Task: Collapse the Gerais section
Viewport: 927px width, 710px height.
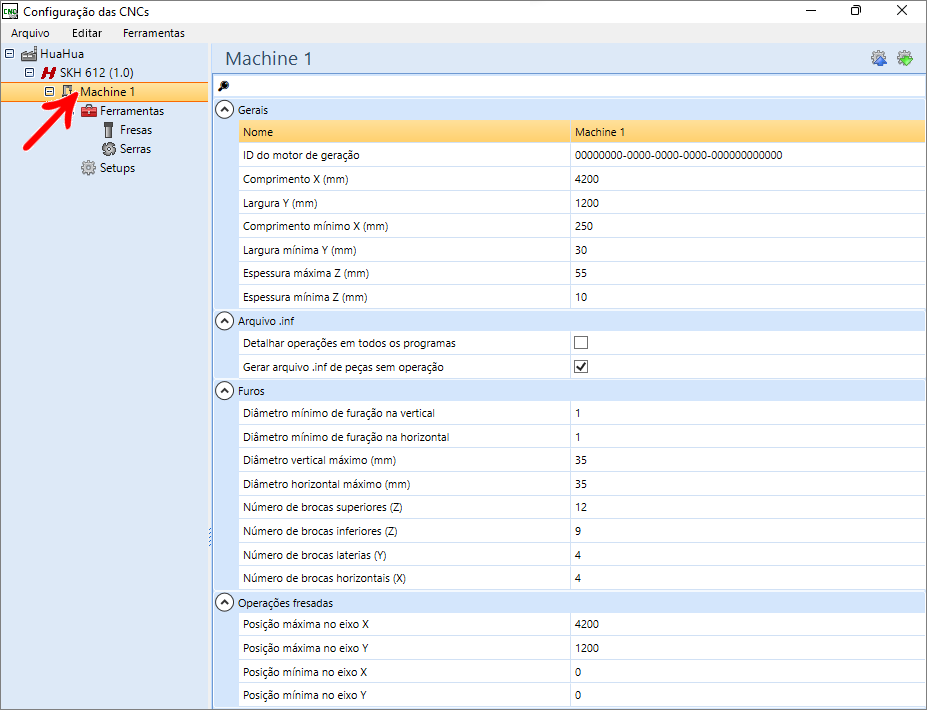Action: pos(225,109)
